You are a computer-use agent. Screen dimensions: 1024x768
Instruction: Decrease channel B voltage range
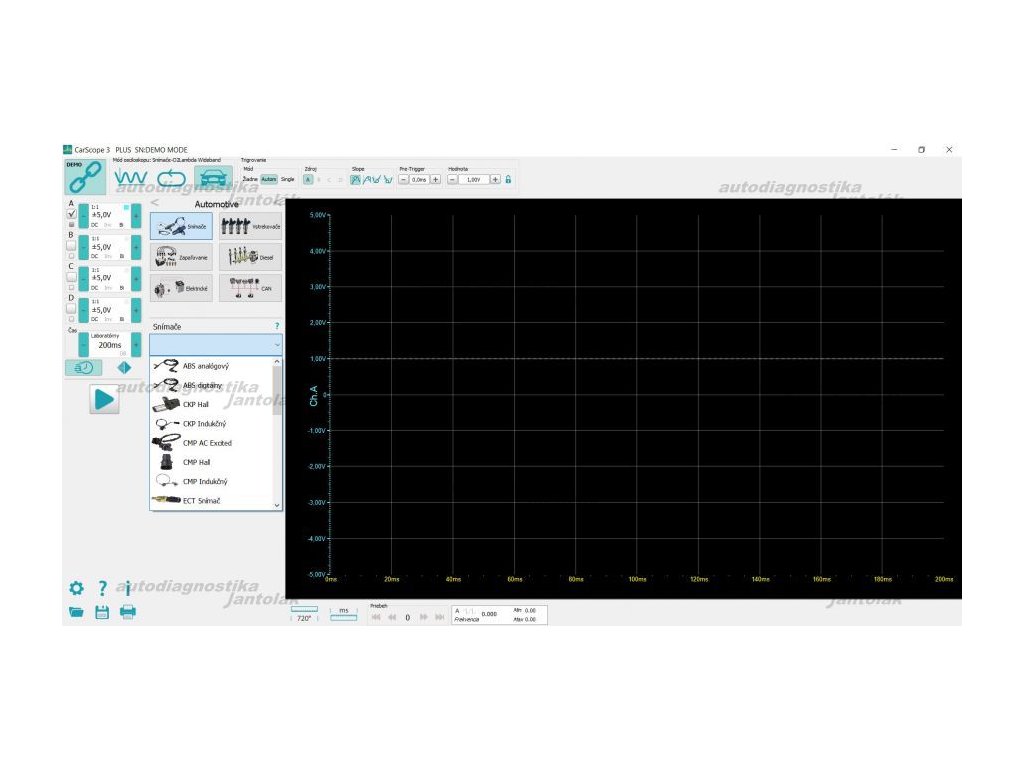point(84,247)
